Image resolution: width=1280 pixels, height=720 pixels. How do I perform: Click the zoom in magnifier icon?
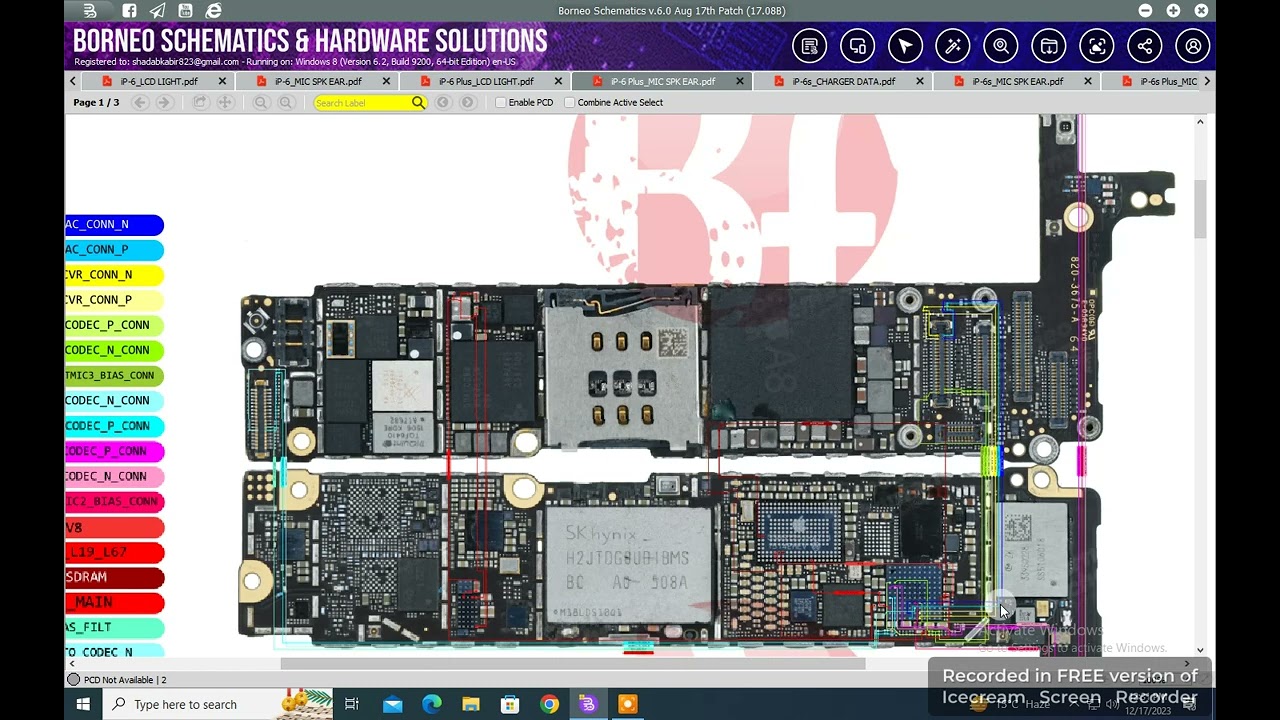point(285,102)
